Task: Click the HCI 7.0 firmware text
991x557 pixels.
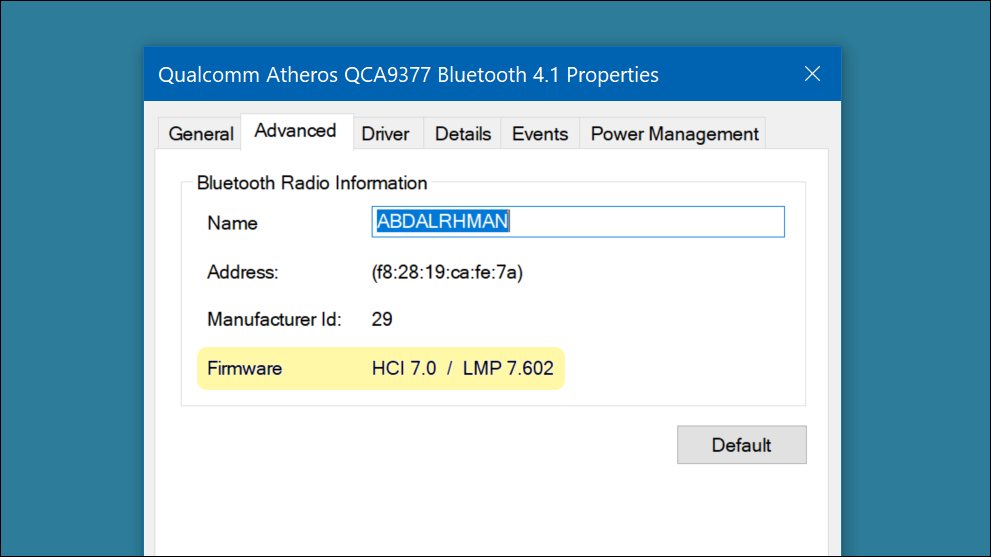Action: [x=404, y=368]
